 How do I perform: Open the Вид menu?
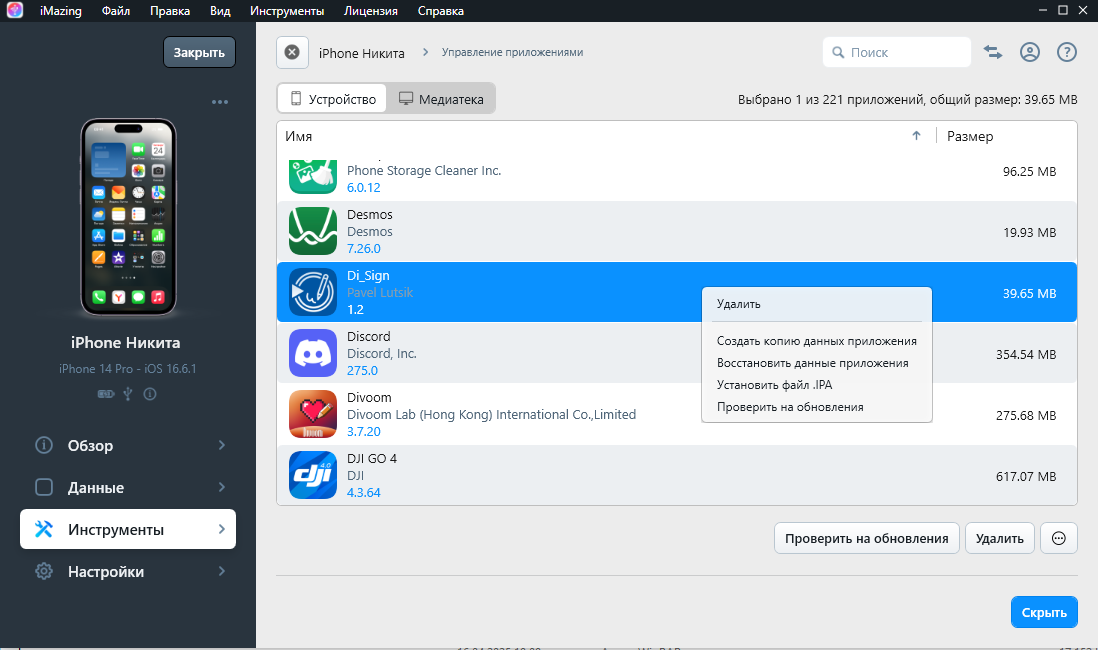tap(220, 11)
